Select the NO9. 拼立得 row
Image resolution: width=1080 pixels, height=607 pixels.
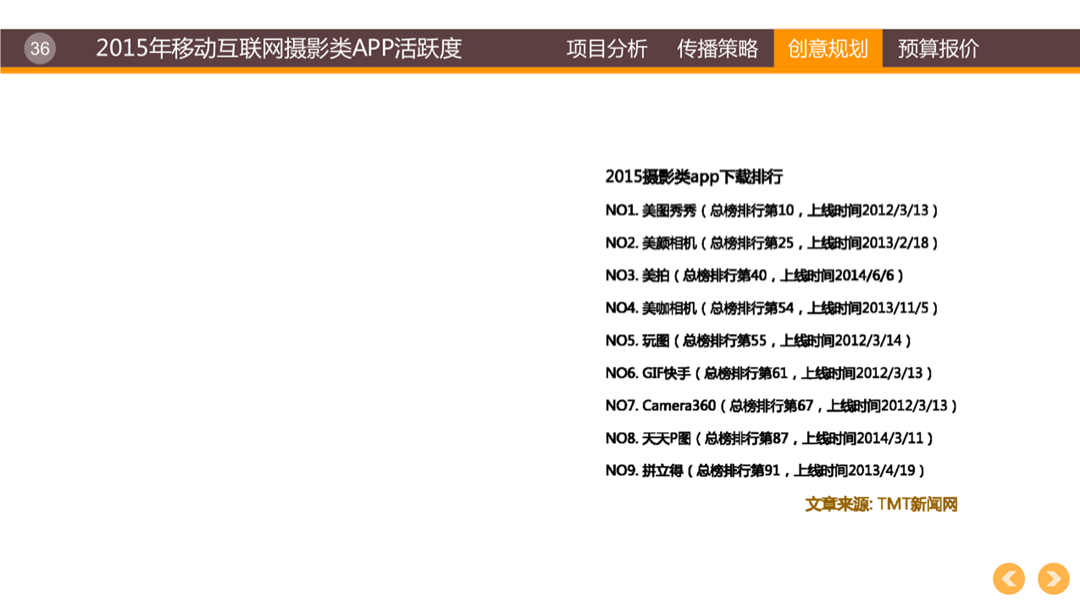tap(765, 471)
